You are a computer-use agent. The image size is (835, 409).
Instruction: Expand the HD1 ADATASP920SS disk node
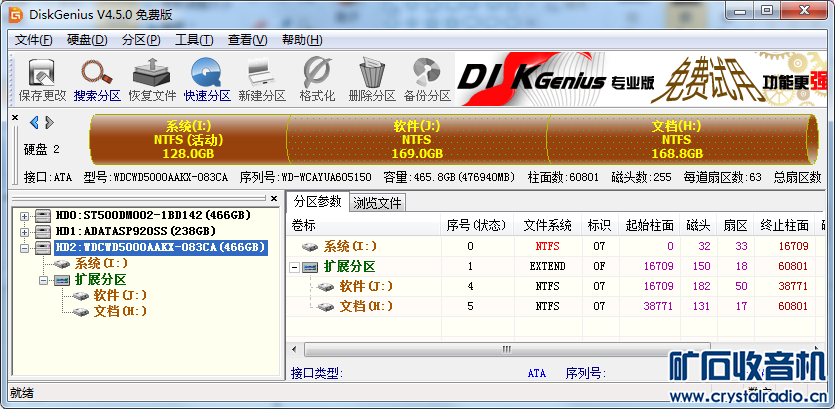tap(24, 232)
